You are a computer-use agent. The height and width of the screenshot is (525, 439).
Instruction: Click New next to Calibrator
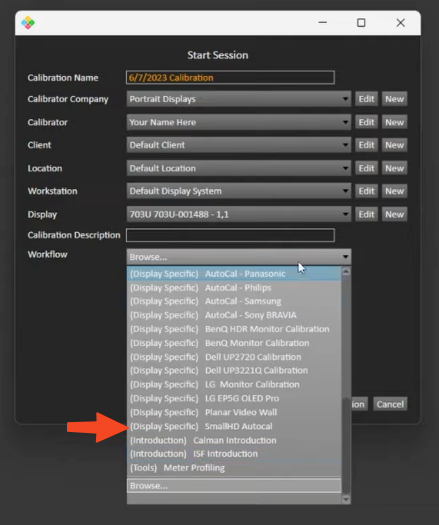(x=394, y=122)
